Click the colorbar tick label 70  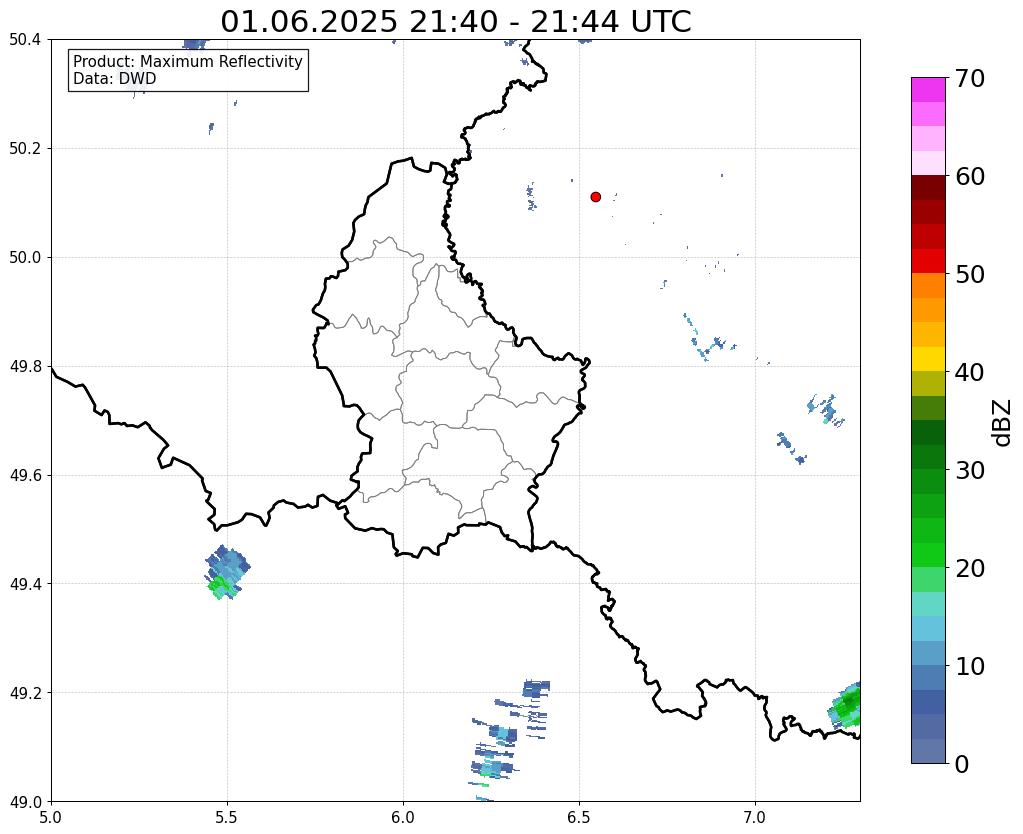[x=970, y=78]
